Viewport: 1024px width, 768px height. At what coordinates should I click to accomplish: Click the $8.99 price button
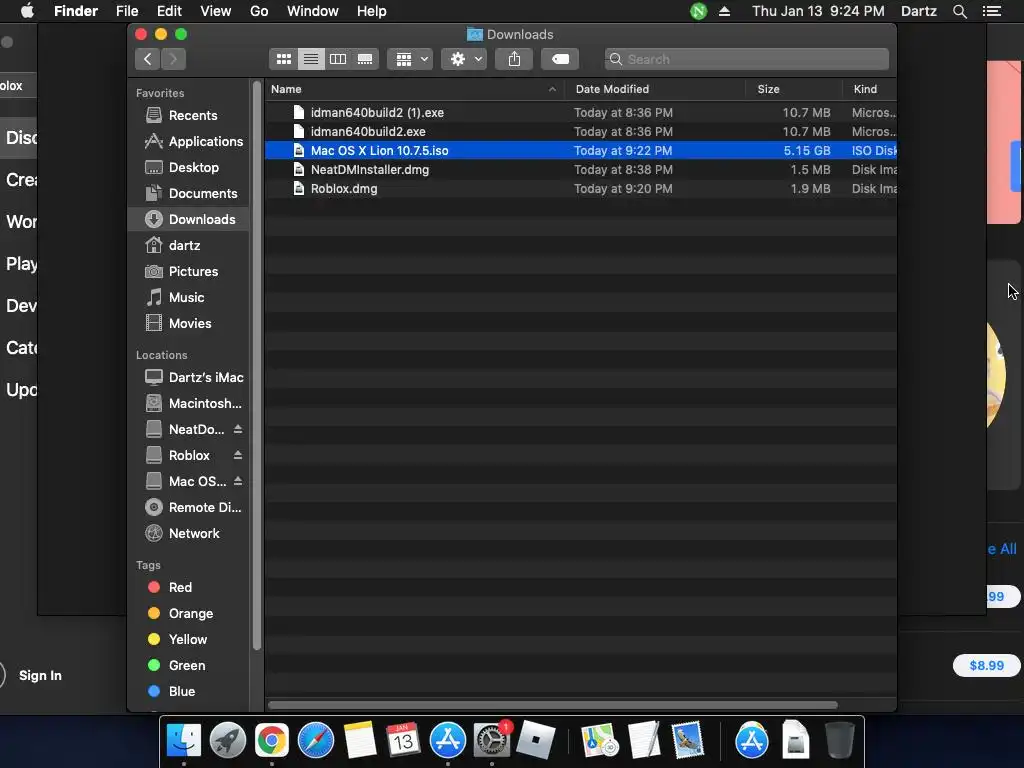tap(986, 665)
